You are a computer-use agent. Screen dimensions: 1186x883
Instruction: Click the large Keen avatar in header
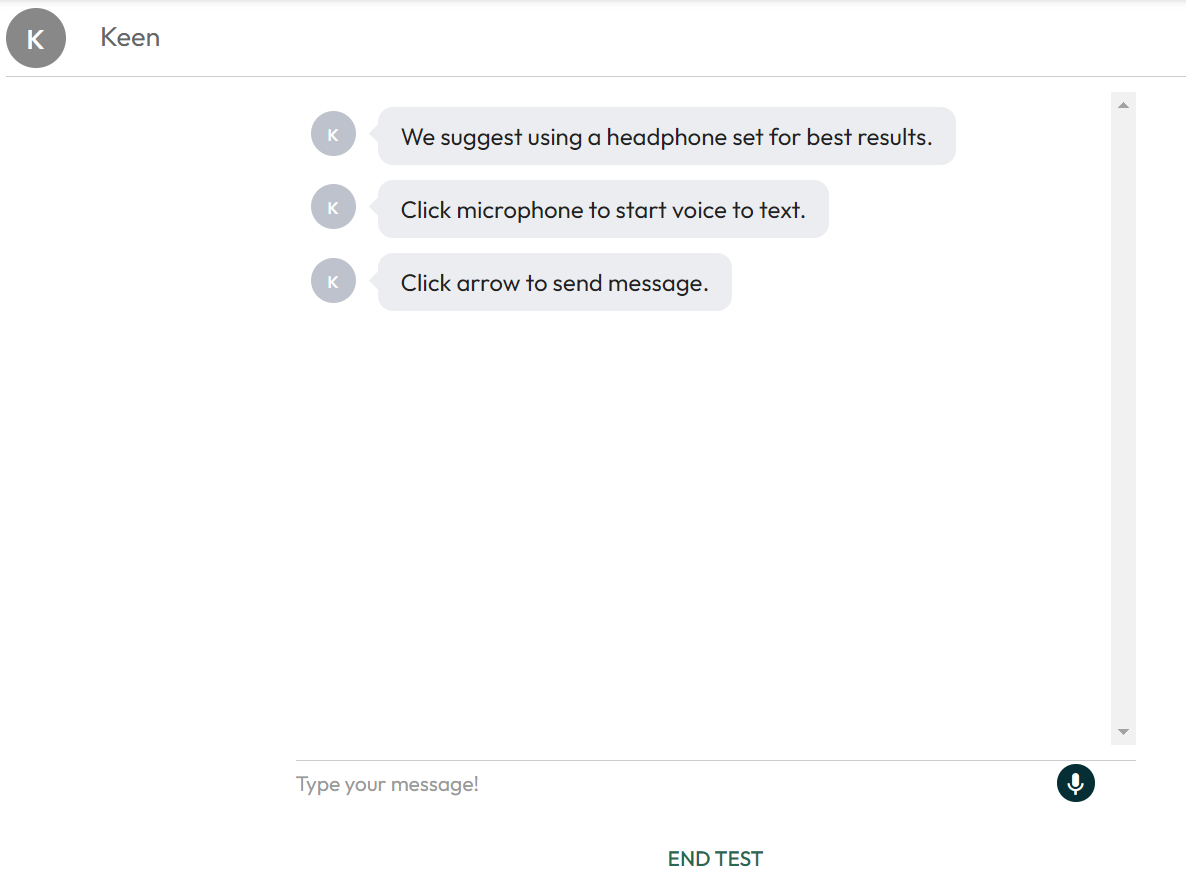36,38
